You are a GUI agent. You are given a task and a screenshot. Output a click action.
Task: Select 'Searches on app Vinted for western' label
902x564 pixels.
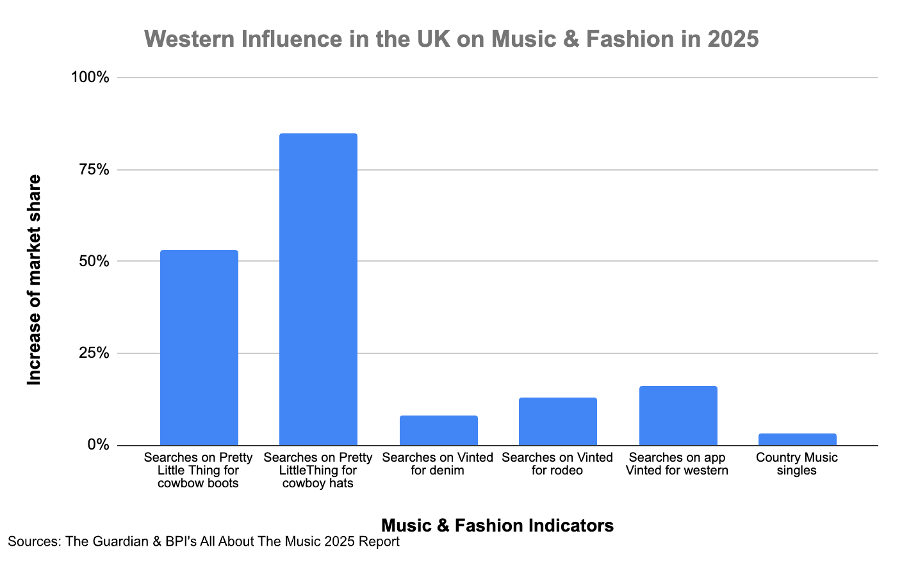(677, 464)
